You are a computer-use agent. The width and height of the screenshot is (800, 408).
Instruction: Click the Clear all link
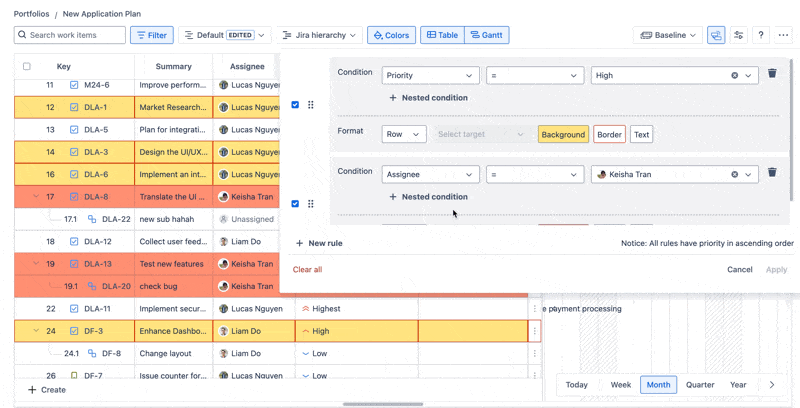[x=307, y=270]
